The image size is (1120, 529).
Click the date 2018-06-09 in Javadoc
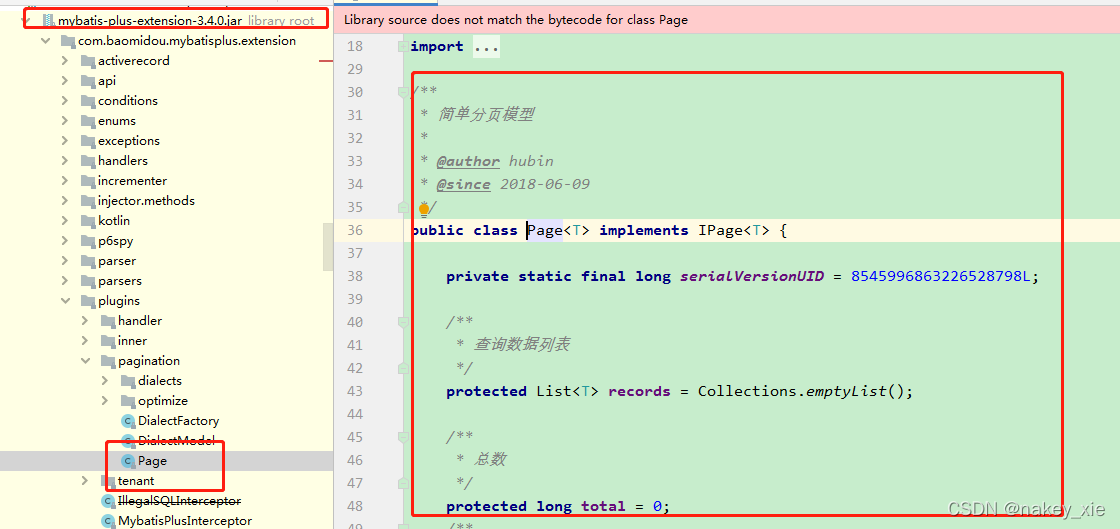[545, 184]
